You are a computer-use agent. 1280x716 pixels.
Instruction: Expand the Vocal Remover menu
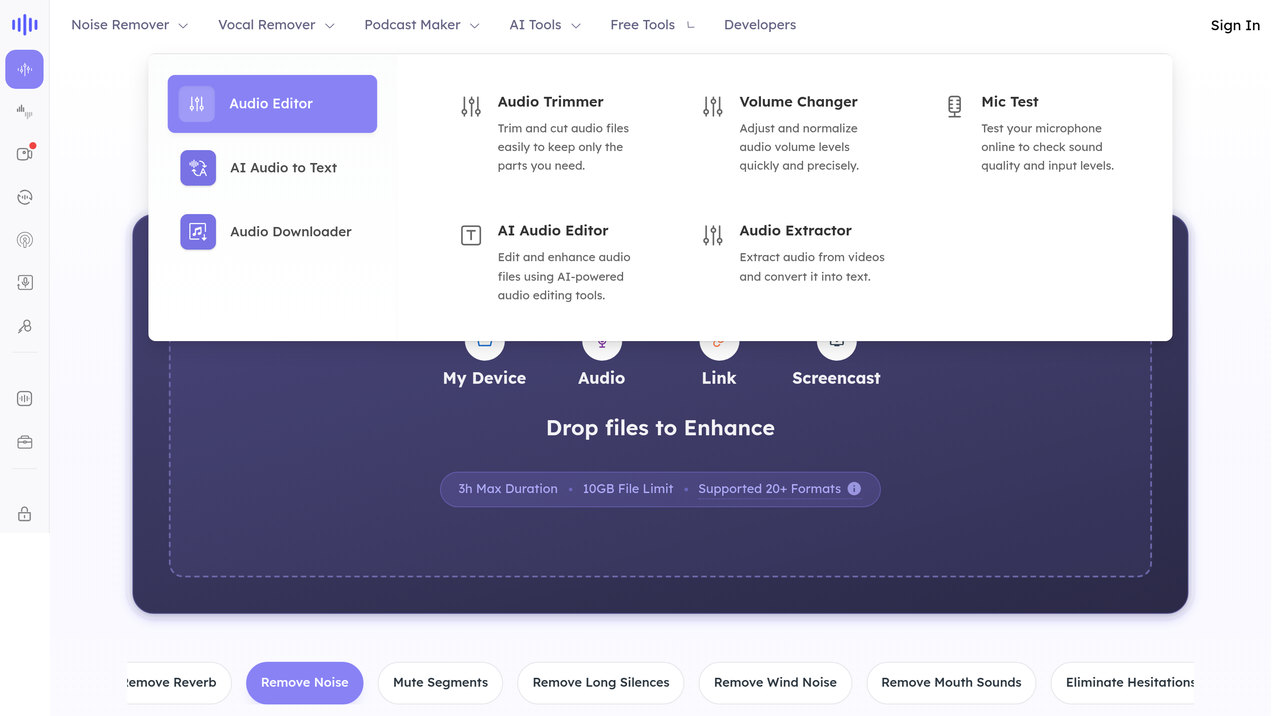[x=276, y=25]
